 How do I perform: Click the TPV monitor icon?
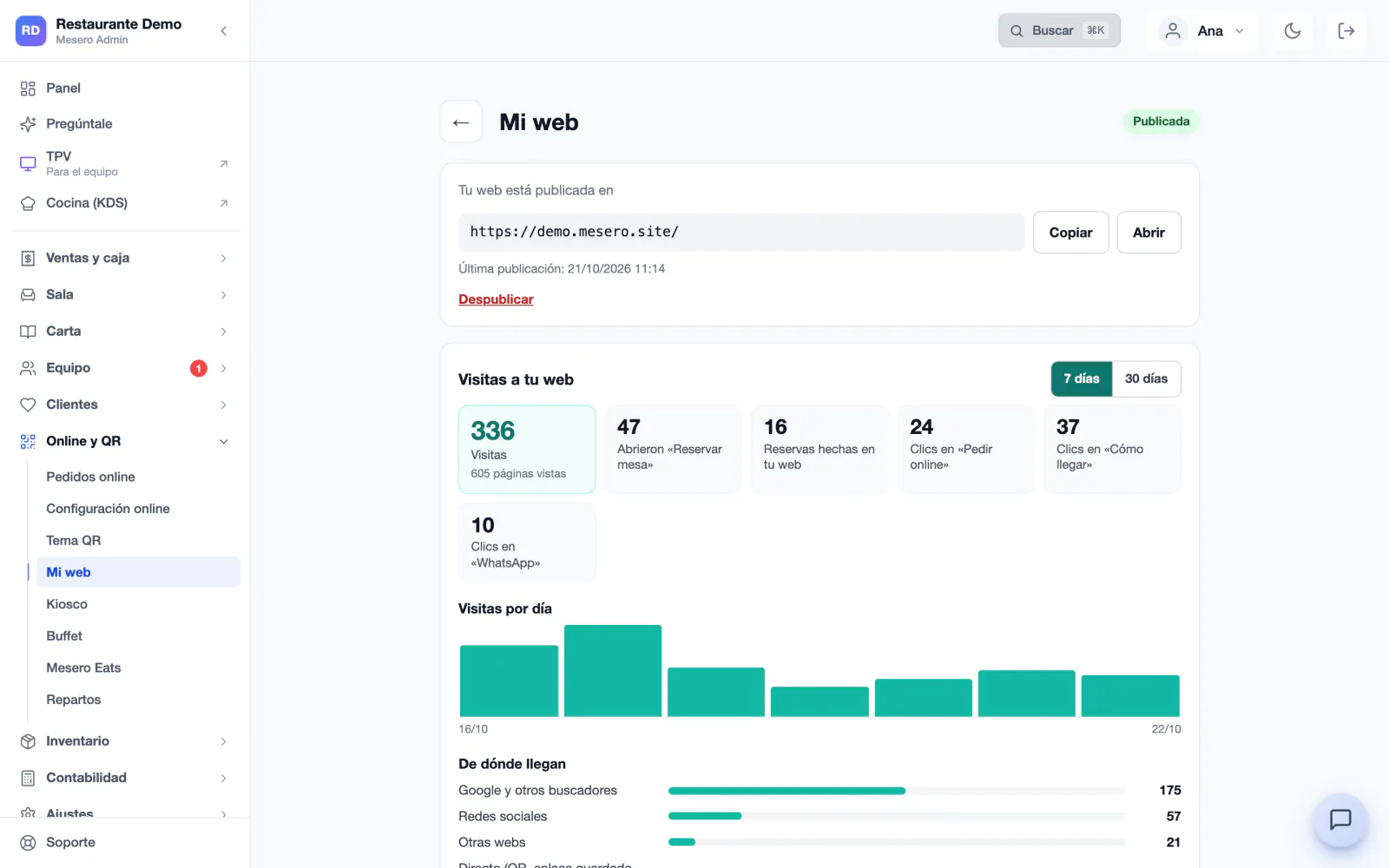28,163
